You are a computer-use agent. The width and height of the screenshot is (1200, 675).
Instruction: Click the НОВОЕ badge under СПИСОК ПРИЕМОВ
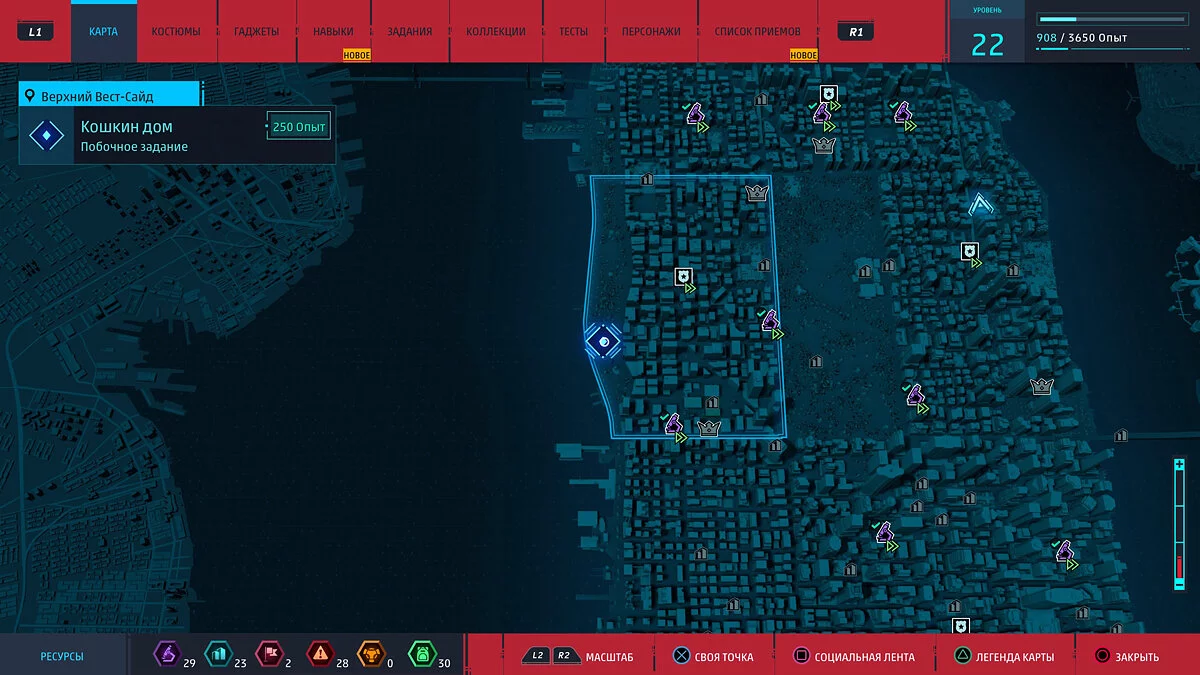[803, 55]
